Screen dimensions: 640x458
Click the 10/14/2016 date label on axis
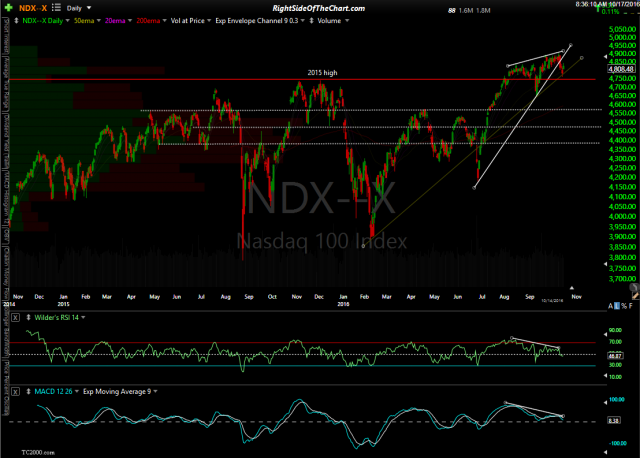[x=552, y=300]
